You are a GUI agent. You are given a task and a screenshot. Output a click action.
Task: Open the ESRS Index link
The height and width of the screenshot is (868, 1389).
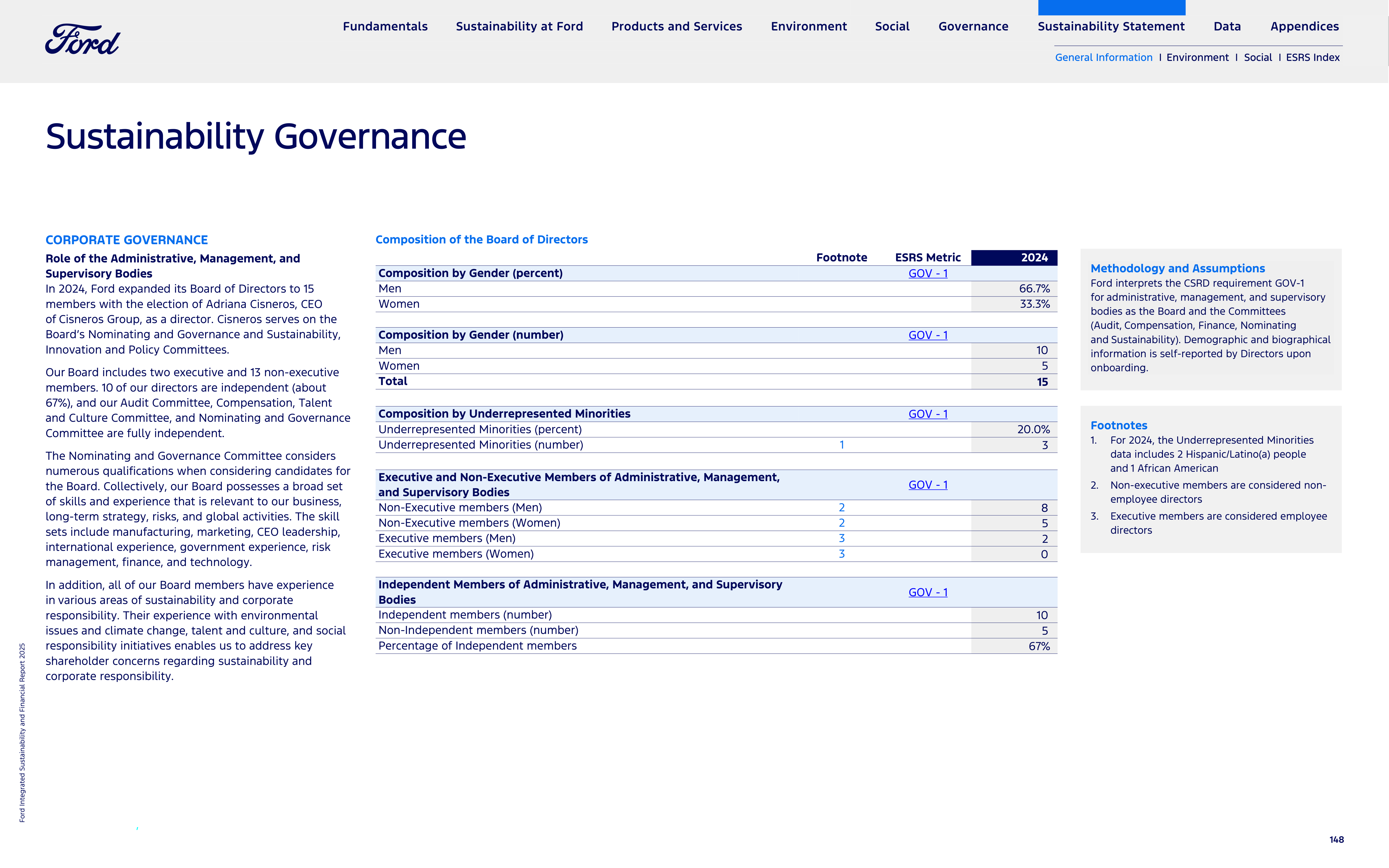(1313, 58)
